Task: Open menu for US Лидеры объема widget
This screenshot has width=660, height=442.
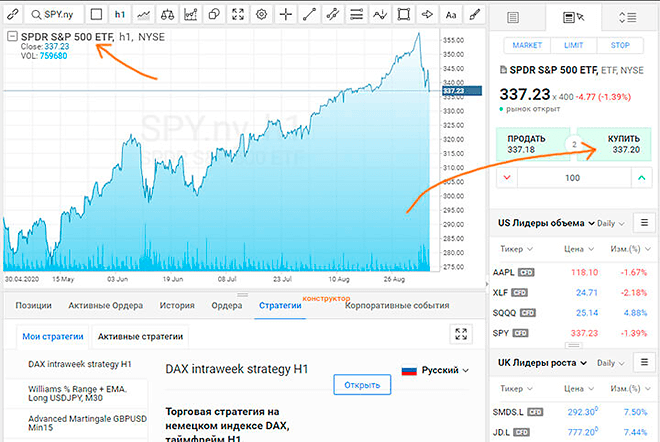Action: (x=644, y=223)
